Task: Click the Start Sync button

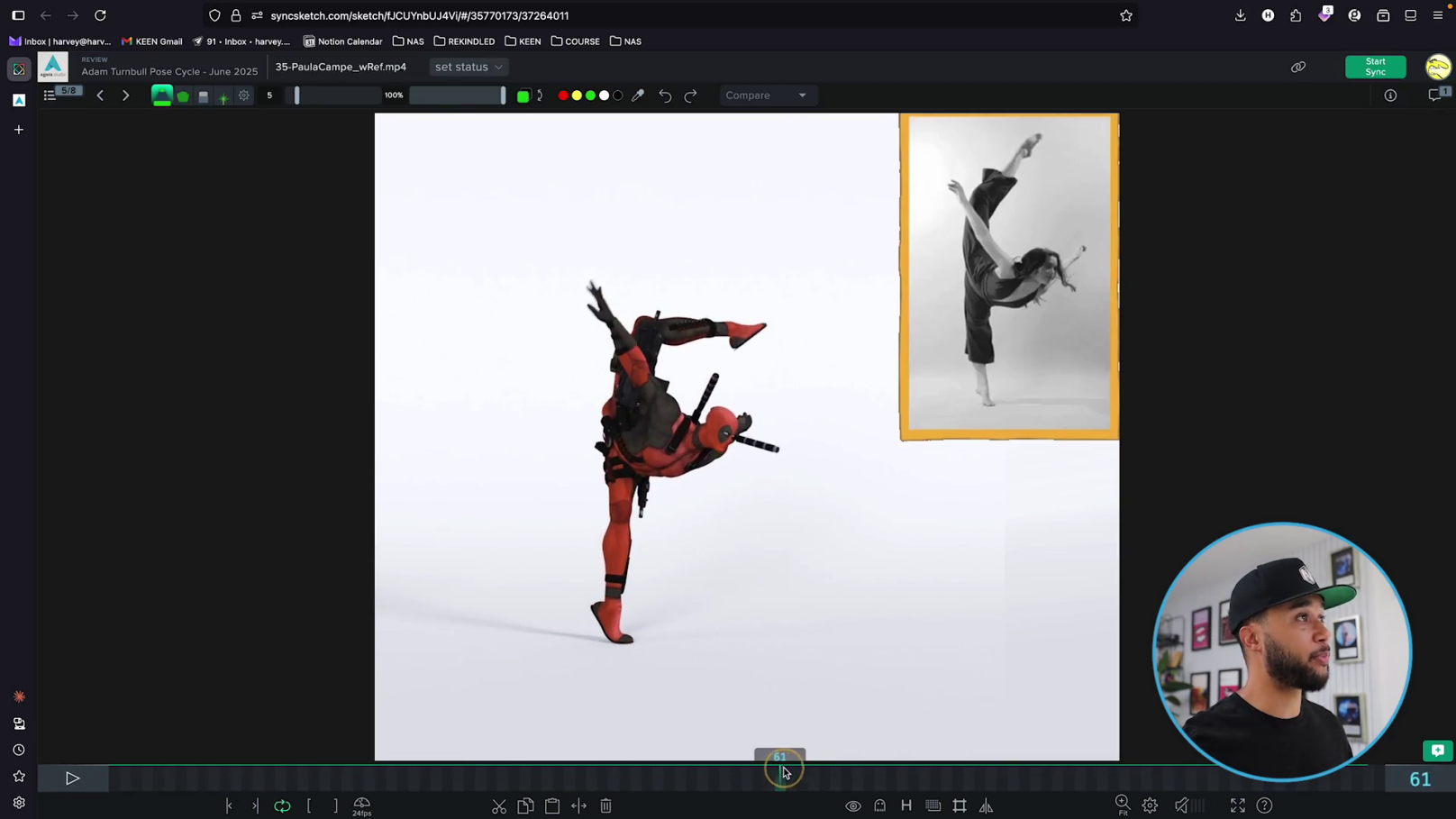Action: click(1375, 67)
